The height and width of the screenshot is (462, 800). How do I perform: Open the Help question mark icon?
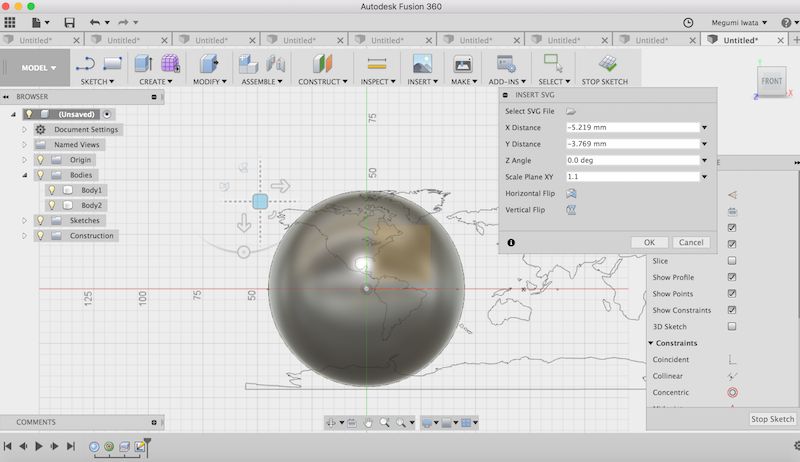786,22
